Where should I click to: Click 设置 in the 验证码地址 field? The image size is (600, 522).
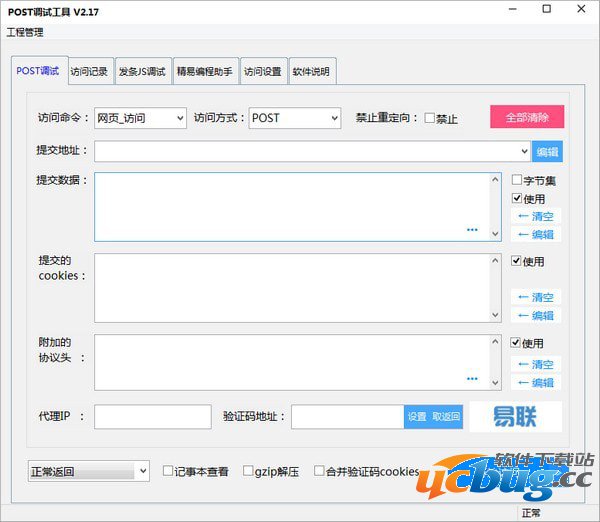pos(417,417)
